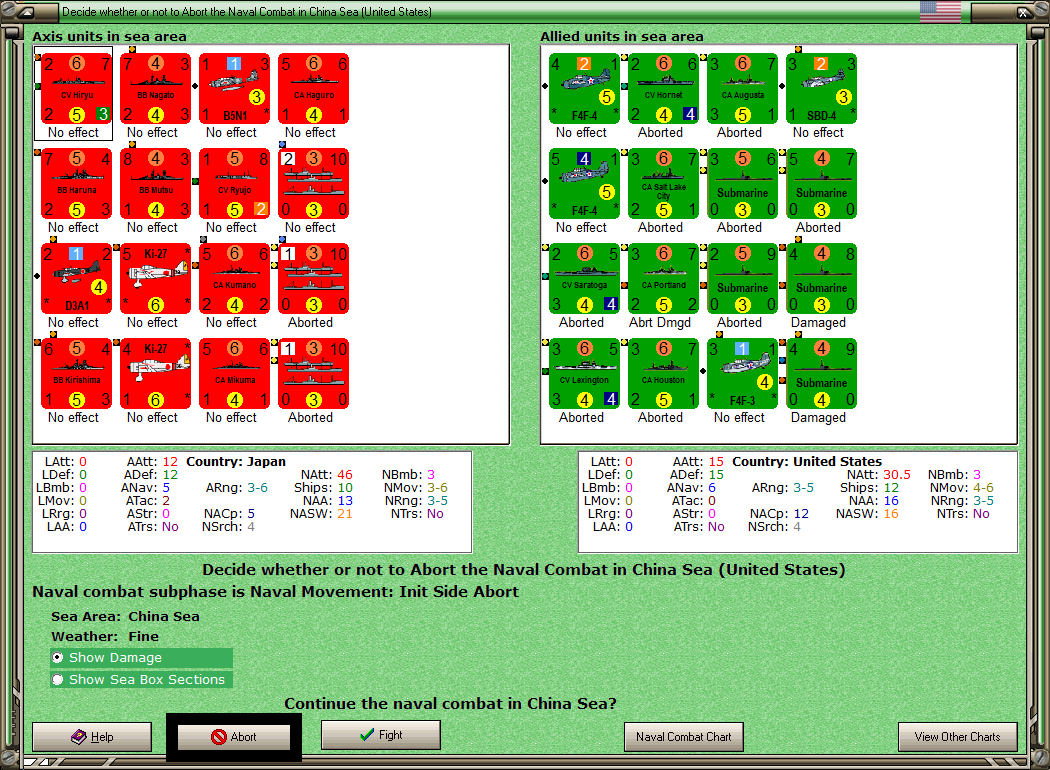Select the CA Augusta cruiser counter
Image resolution: width=1050 pixels, height=770 pixels.
(743, 88)
